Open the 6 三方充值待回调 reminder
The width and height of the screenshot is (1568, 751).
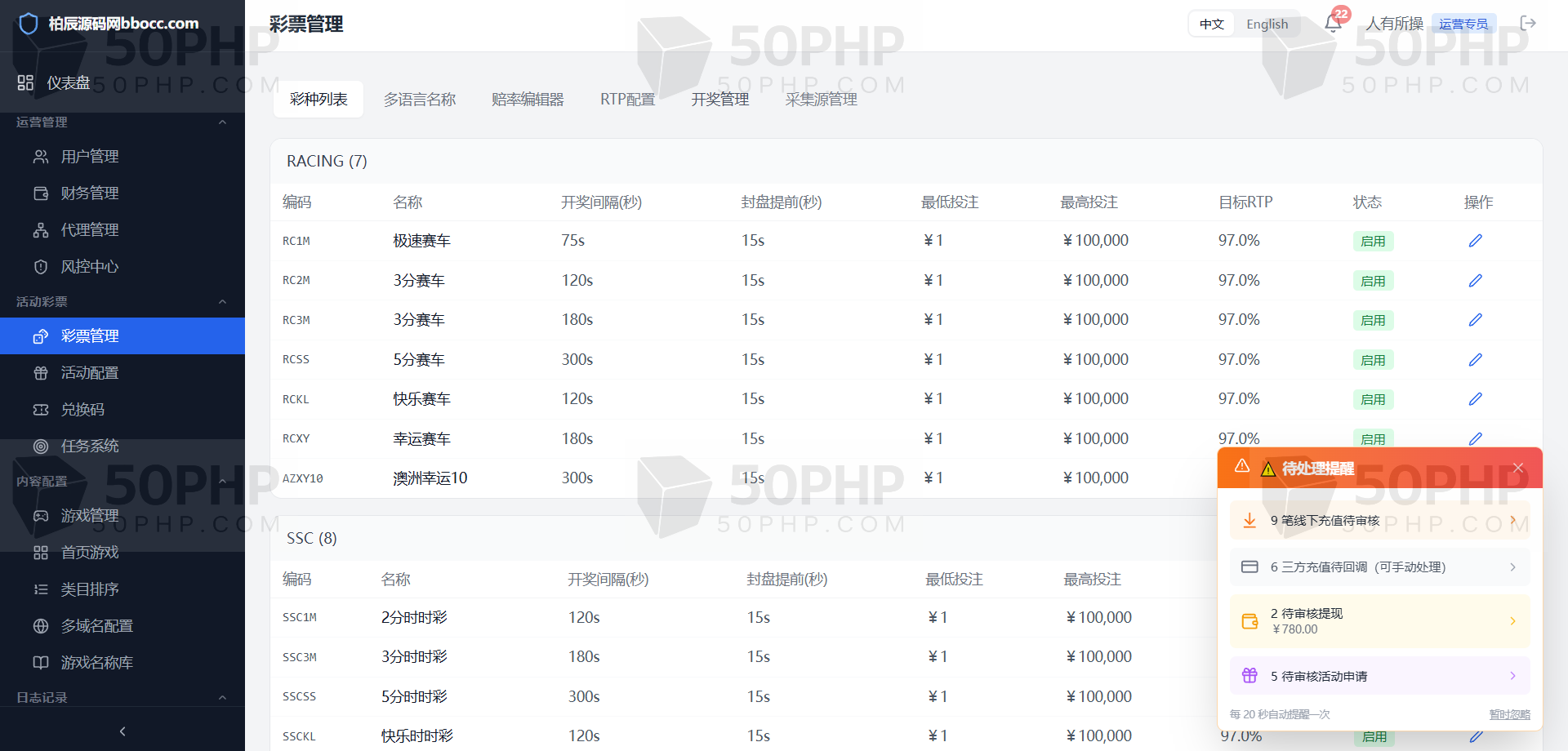tap(1379, 567)
